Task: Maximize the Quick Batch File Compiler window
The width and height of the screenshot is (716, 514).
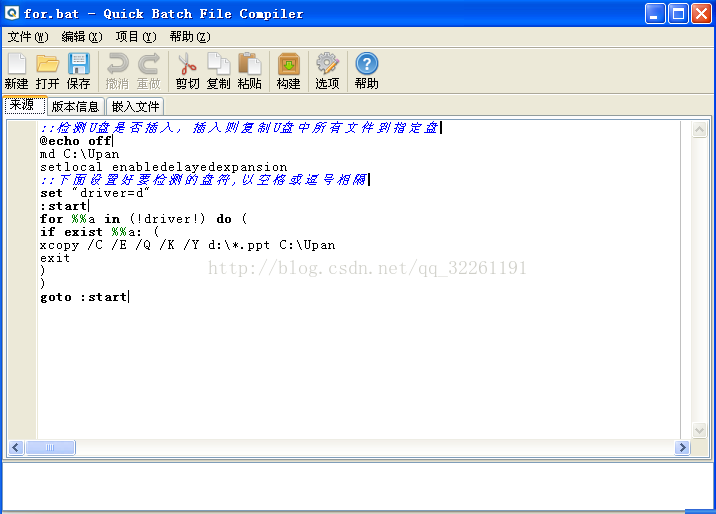Action: [678, 14]
